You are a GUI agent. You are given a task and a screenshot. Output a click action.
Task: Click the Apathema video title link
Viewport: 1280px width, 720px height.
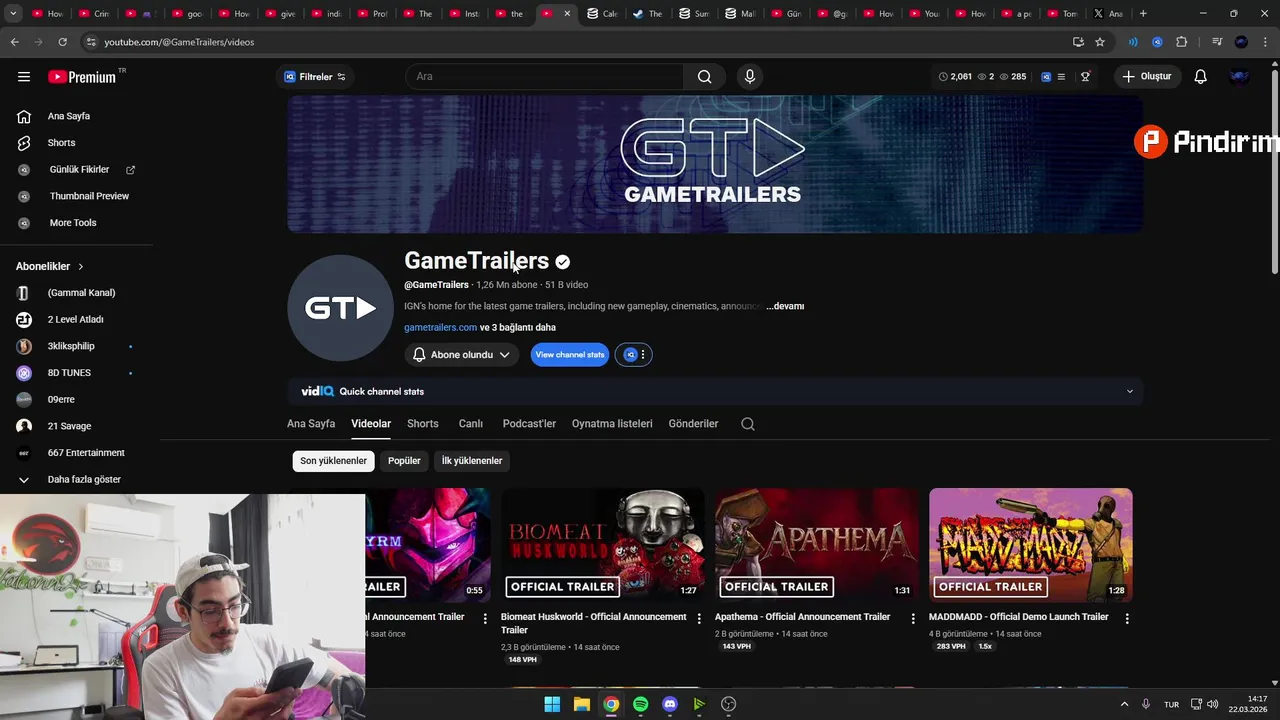pos(802,617)
